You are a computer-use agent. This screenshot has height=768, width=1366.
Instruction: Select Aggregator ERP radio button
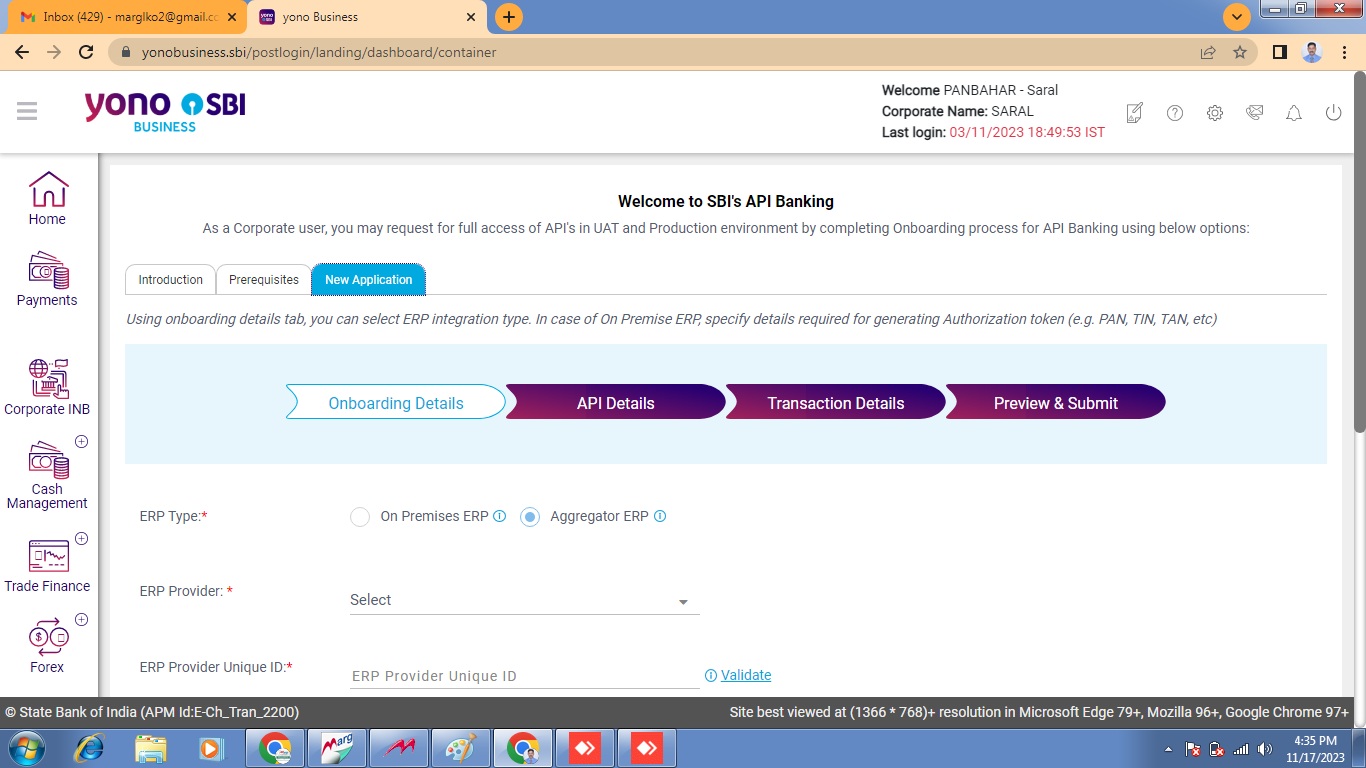coord(530,517)
